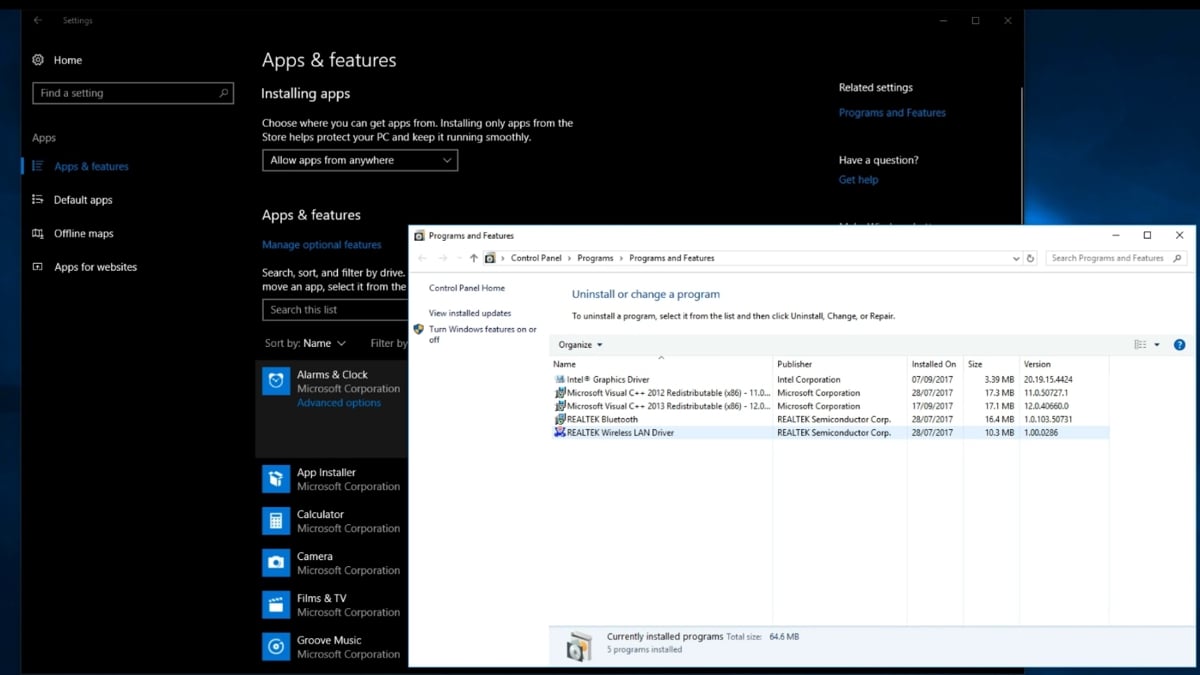Expand the address bar history dropdown

(x=1016, y=258)
